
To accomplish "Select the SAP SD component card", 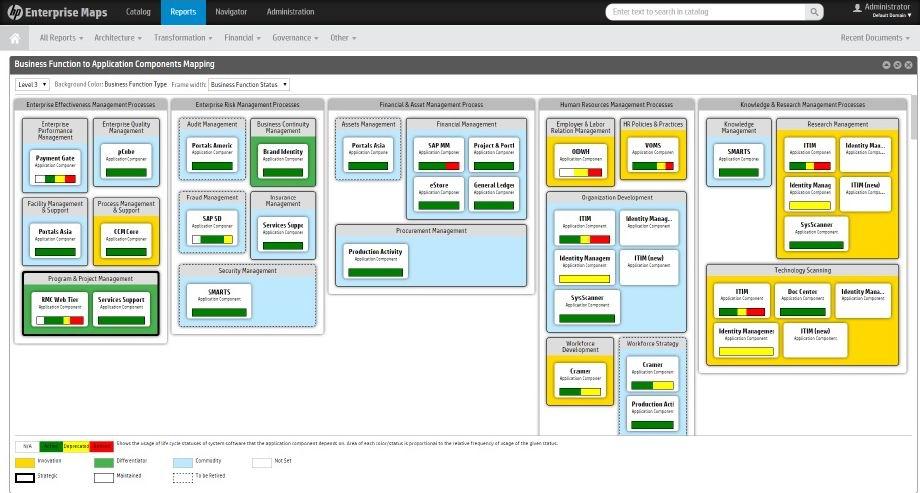I will [x=212, y=228].
